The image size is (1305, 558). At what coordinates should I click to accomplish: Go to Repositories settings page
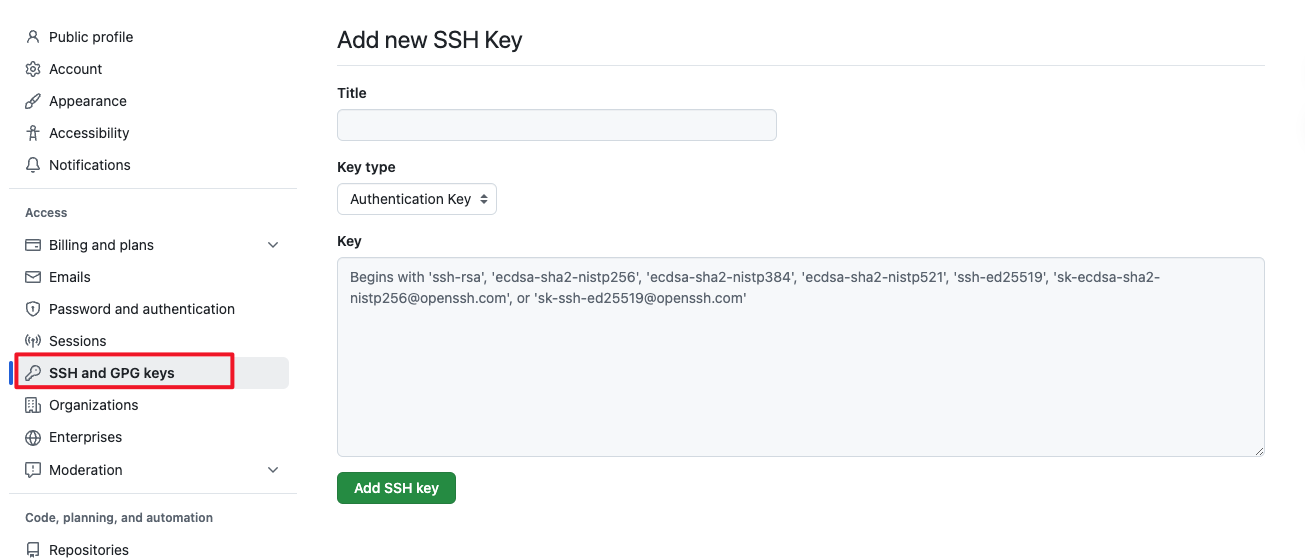pos(89,549)
